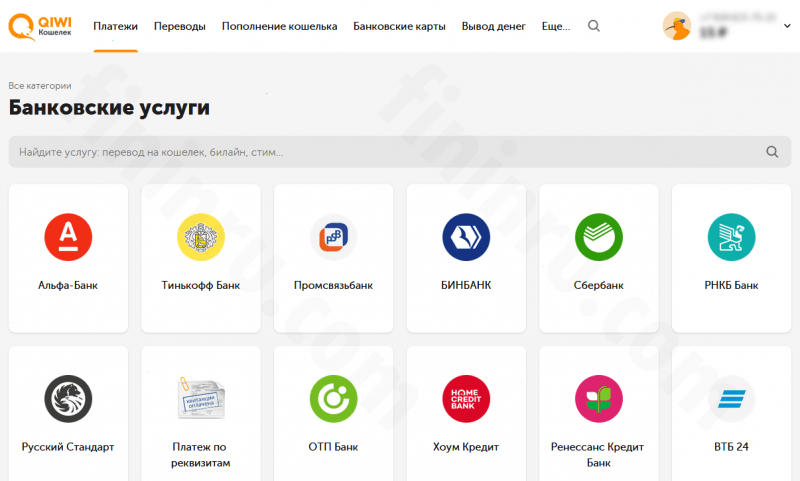The width and height of the screenshot is (800, 481).
Task: Open the Платеж по реквизитам document icon
Action: pos(201,399)
